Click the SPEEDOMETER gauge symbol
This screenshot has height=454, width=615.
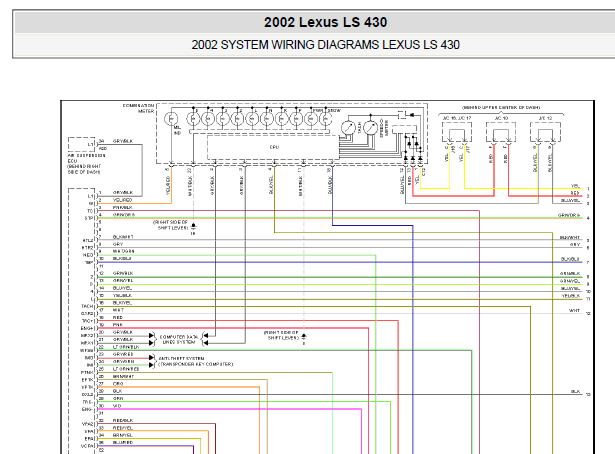371,128
